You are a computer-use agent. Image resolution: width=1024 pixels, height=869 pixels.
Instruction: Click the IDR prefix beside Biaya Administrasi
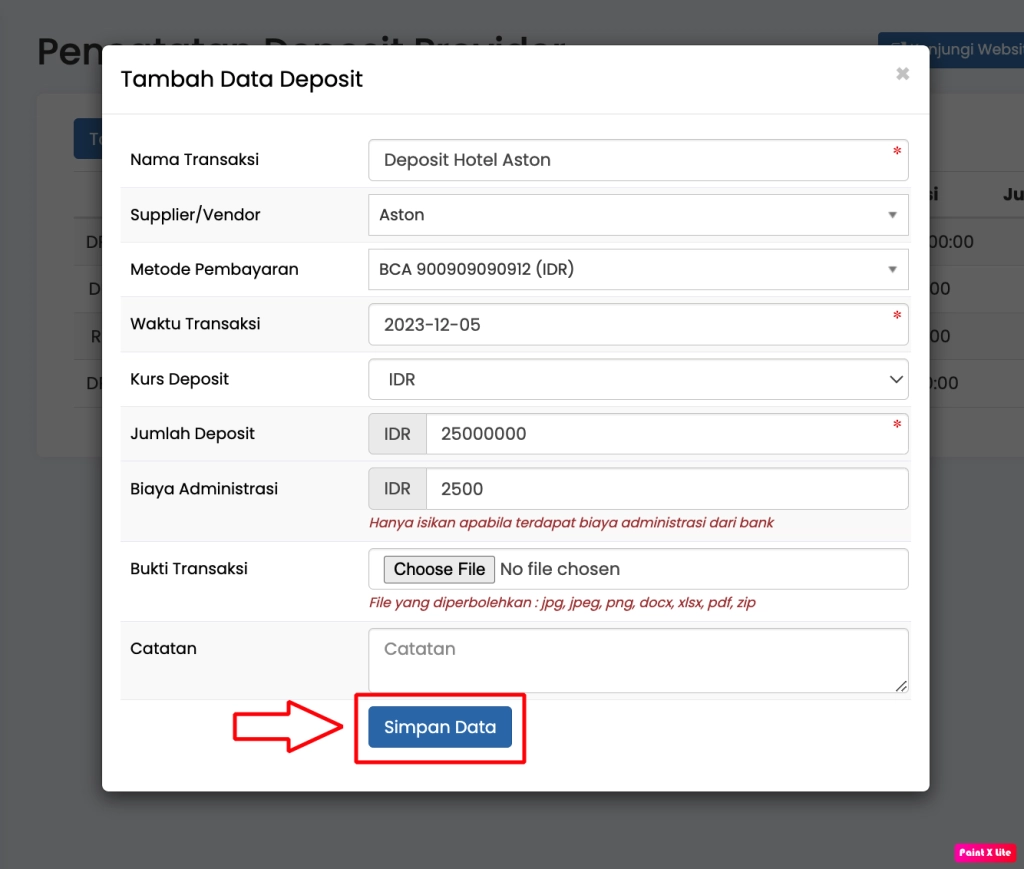click(397, 489)
